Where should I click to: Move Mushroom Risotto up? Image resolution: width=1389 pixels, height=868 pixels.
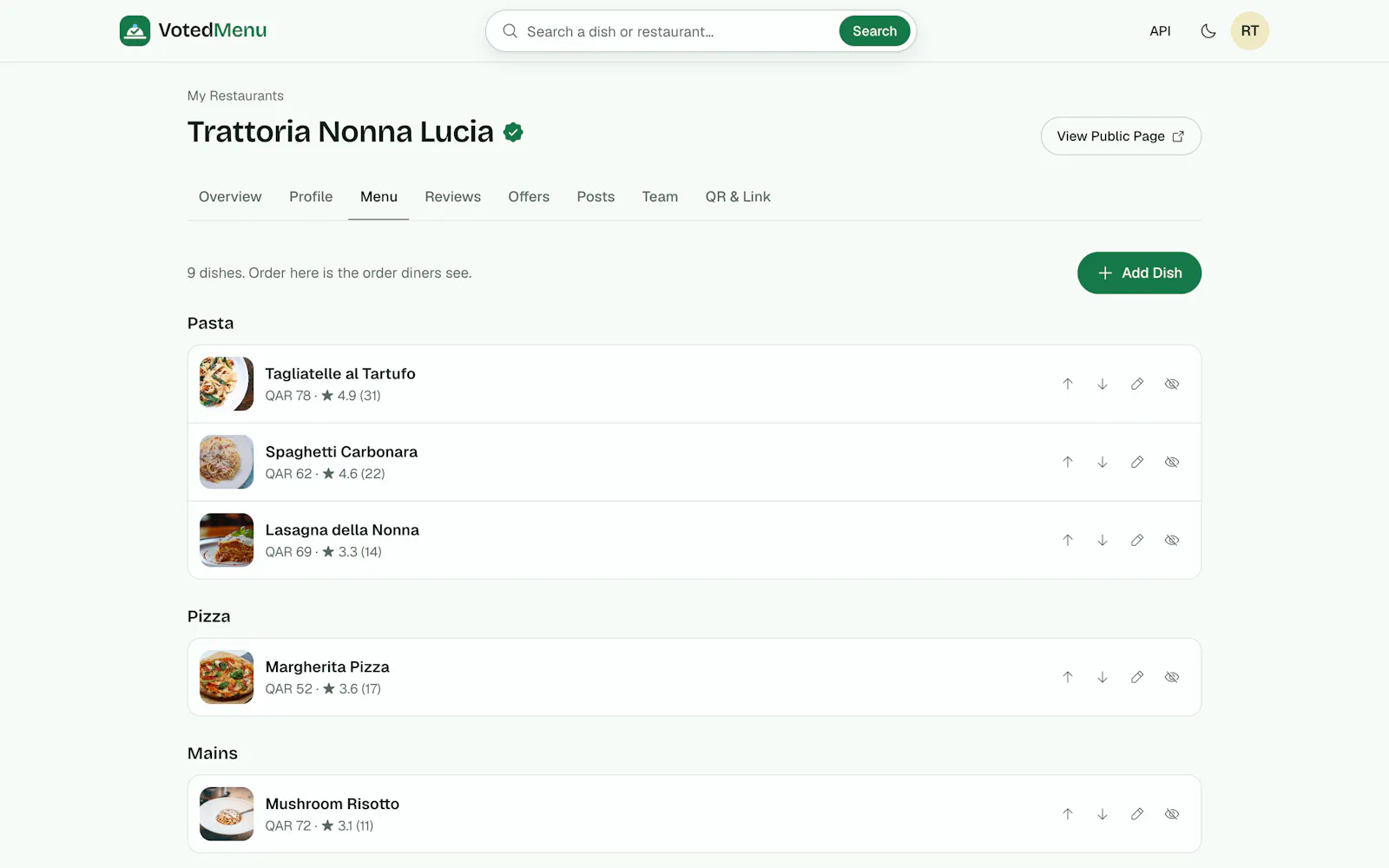click(x=1068, y=814)
